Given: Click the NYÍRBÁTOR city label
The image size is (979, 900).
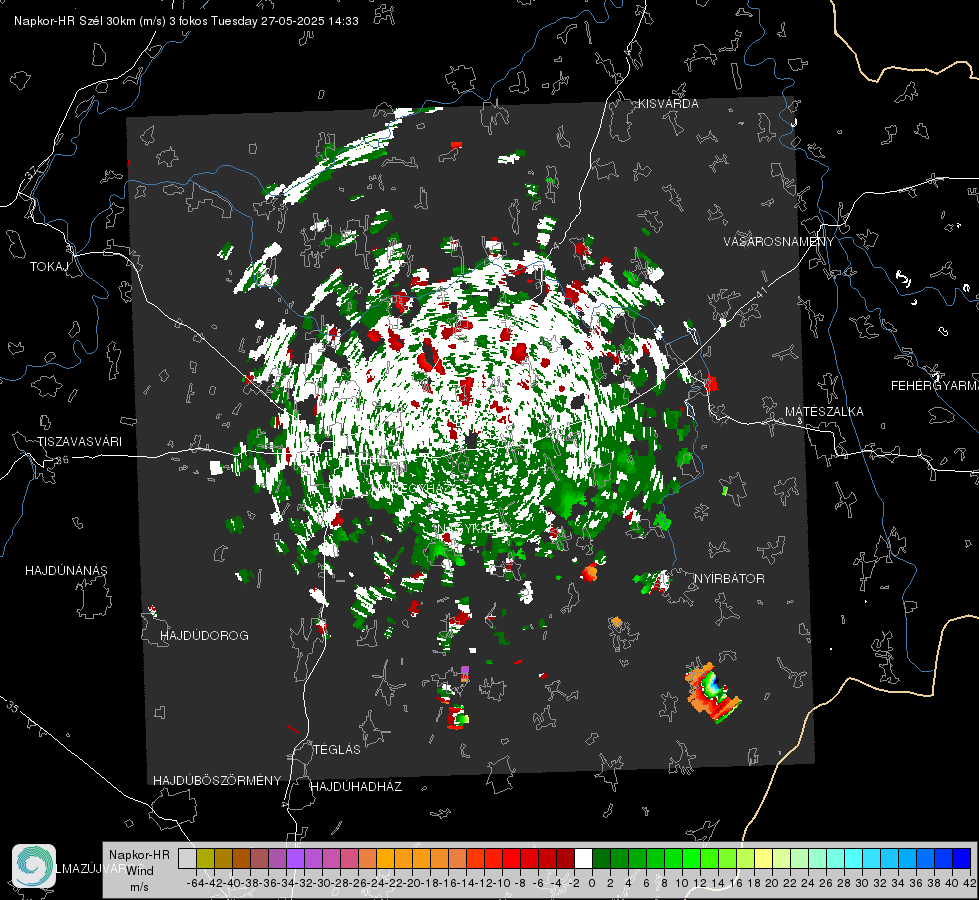Looking at the screenshot, I should [729, 579].
